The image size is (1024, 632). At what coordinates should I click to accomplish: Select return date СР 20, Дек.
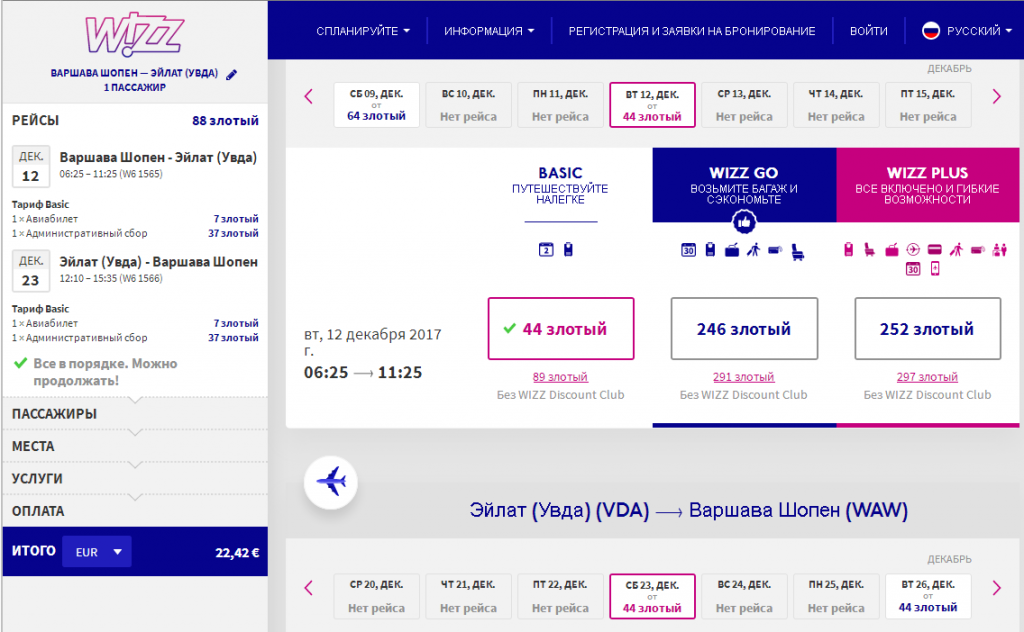[x=376, y=596]
